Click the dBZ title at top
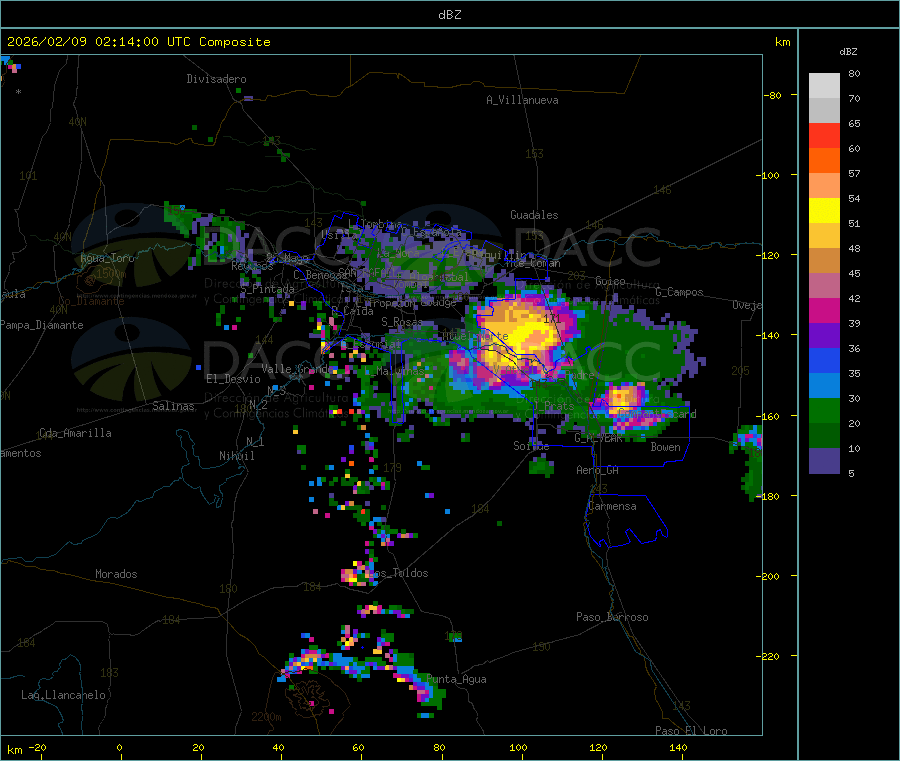Viewport: 900px width, 761px height. [449, 15]
